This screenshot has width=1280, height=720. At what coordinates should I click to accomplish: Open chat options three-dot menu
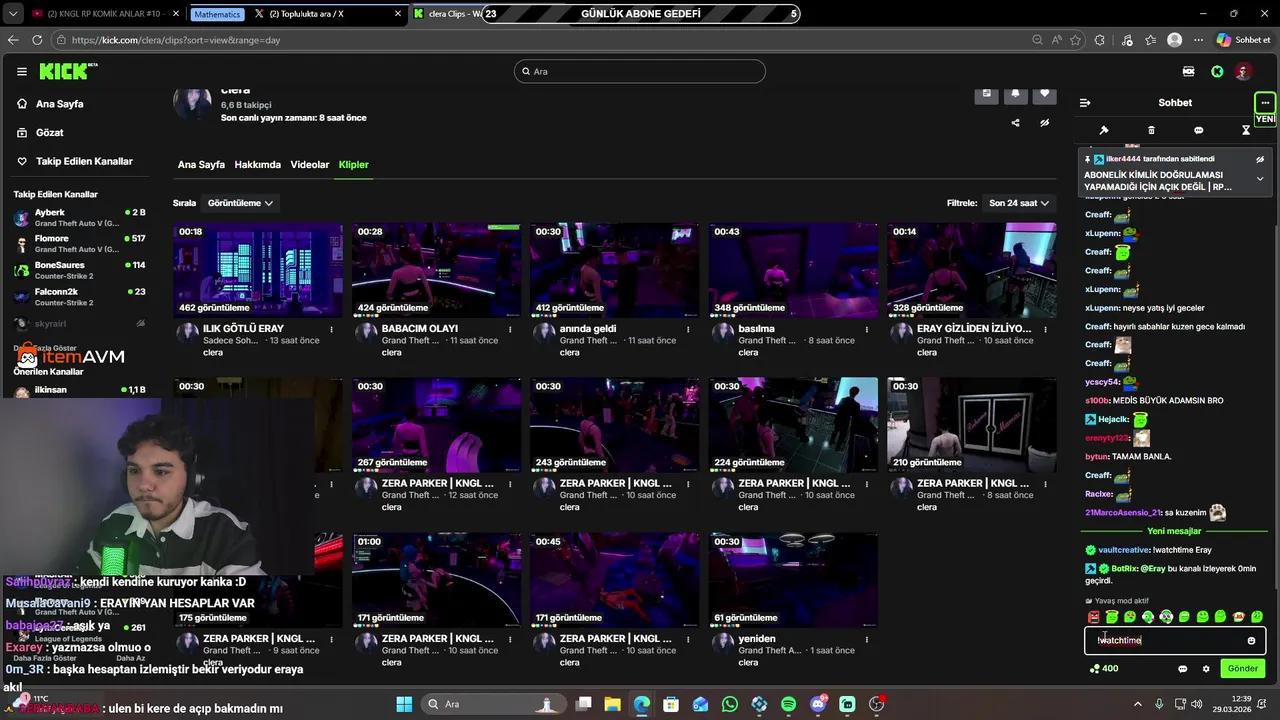point(1265,102)
